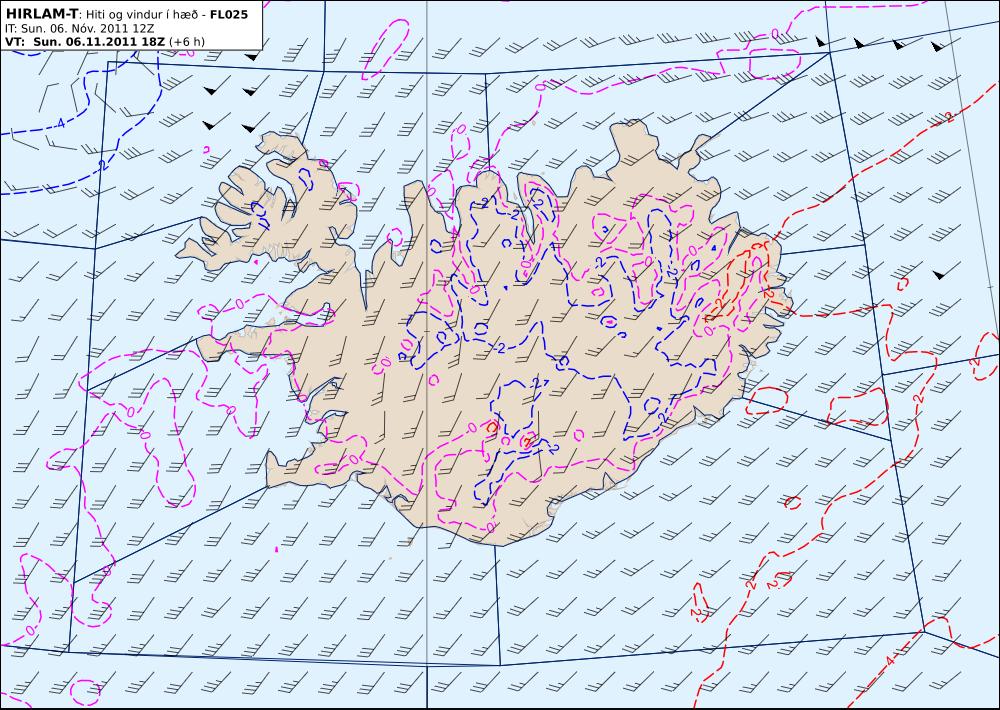1000x710 pixels.
Task: Click the red '4' contour label
Action: (890, 660)
